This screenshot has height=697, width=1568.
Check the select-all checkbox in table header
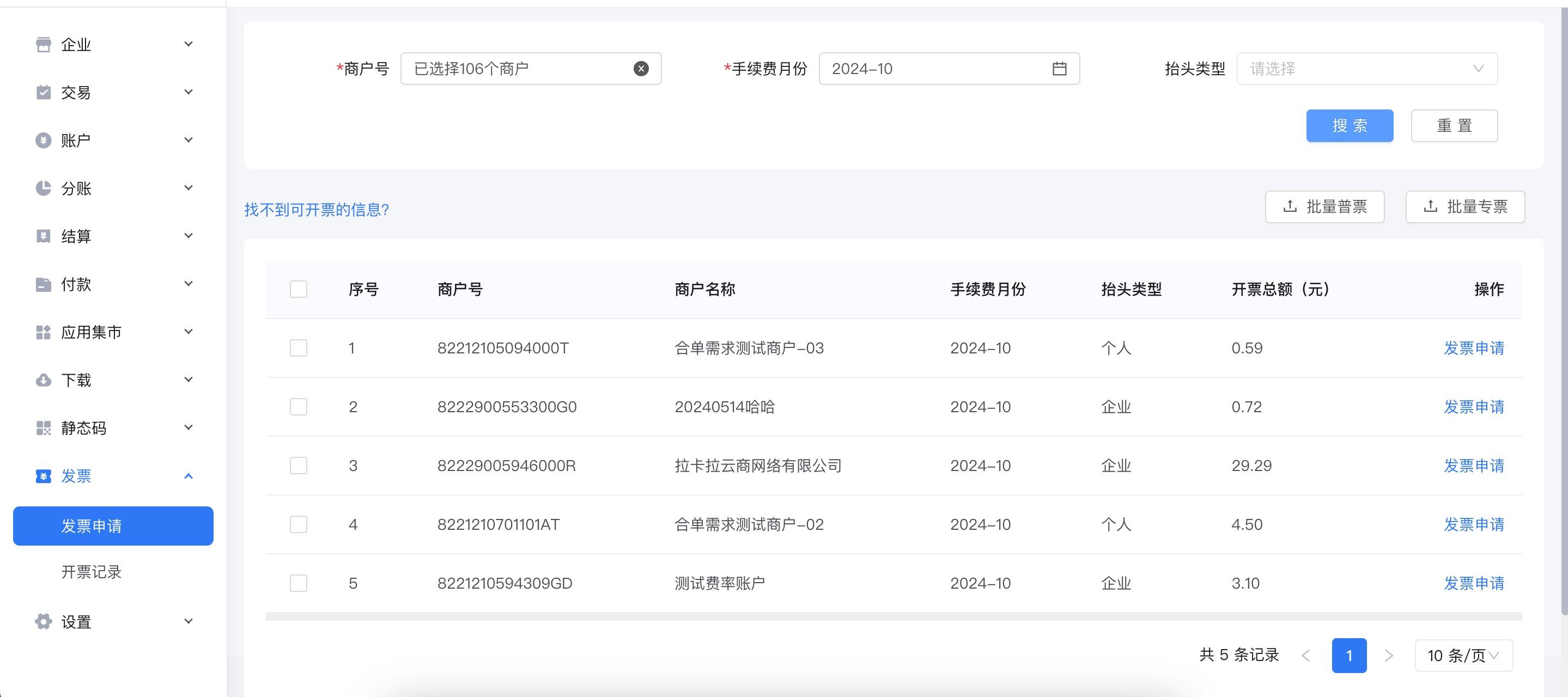point(298,290)
